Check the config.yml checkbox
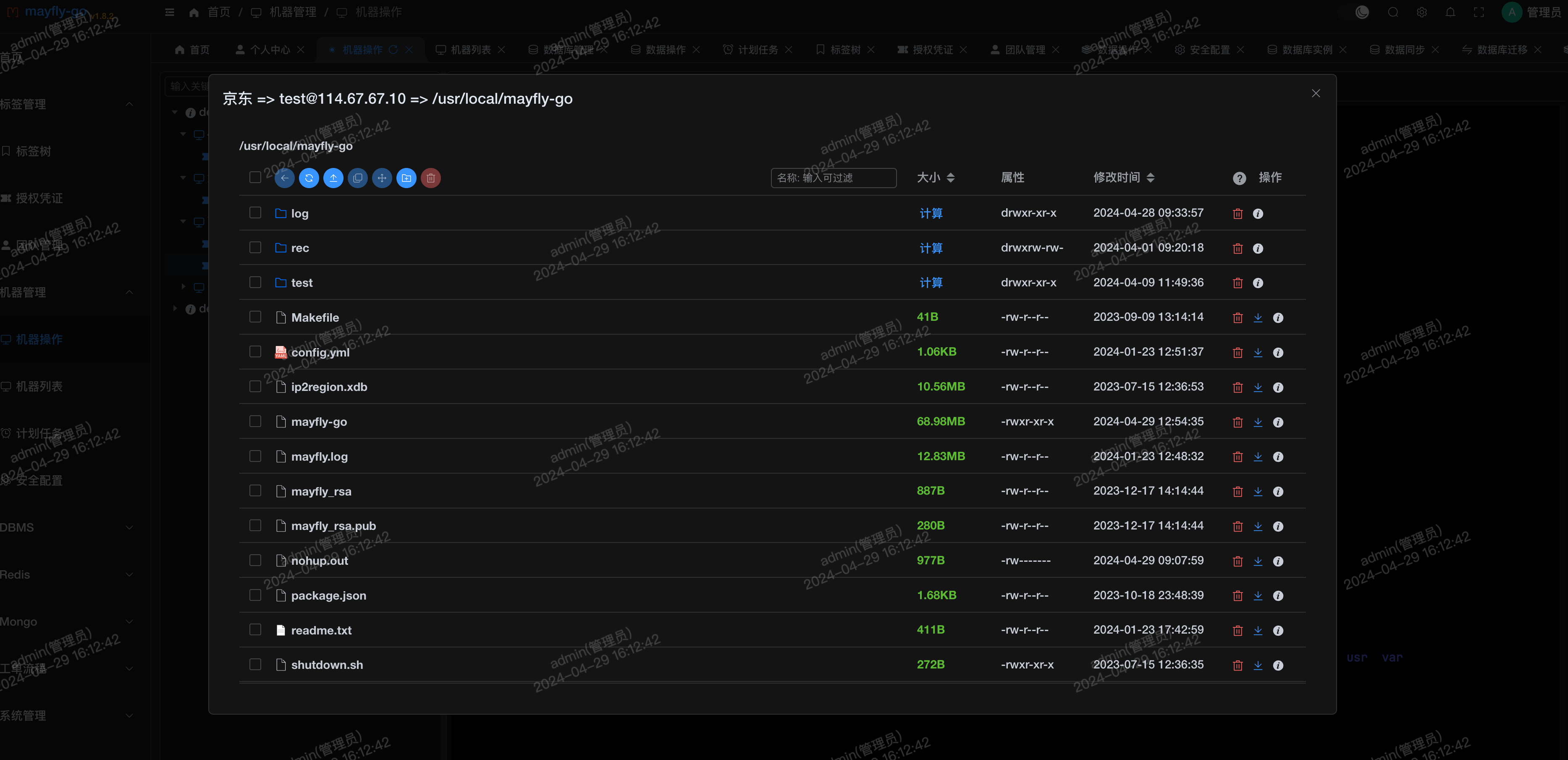1568x760 pixels. point(255,352)
